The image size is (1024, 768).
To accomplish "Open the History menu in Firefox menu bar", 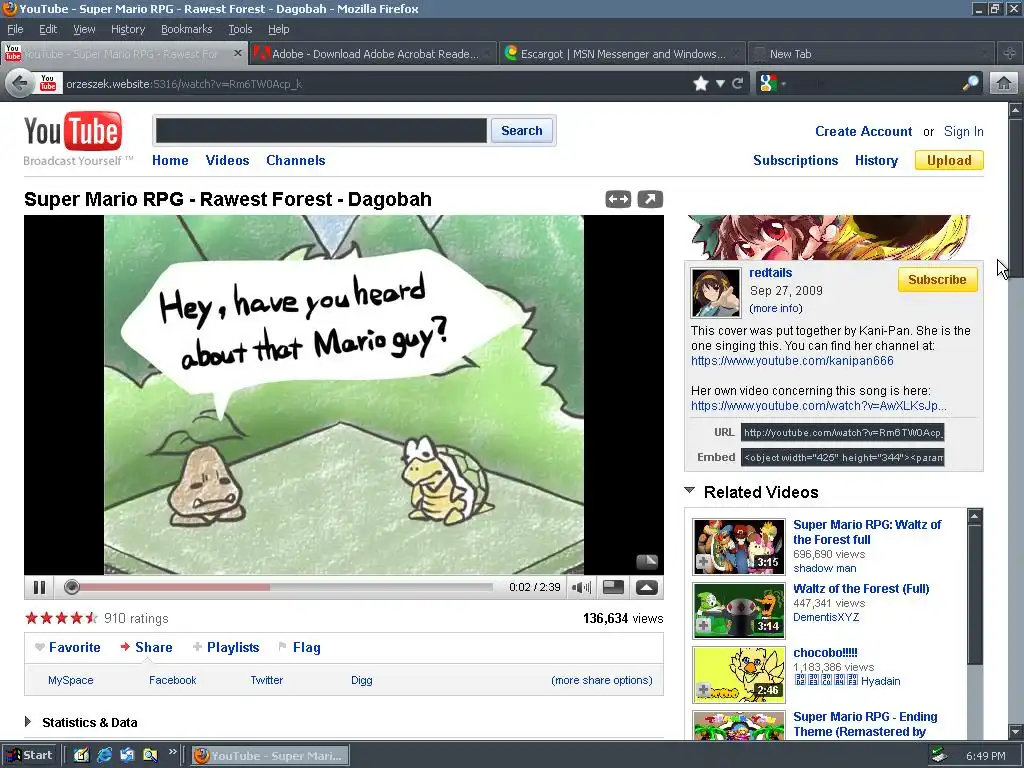I will [127, 29].
